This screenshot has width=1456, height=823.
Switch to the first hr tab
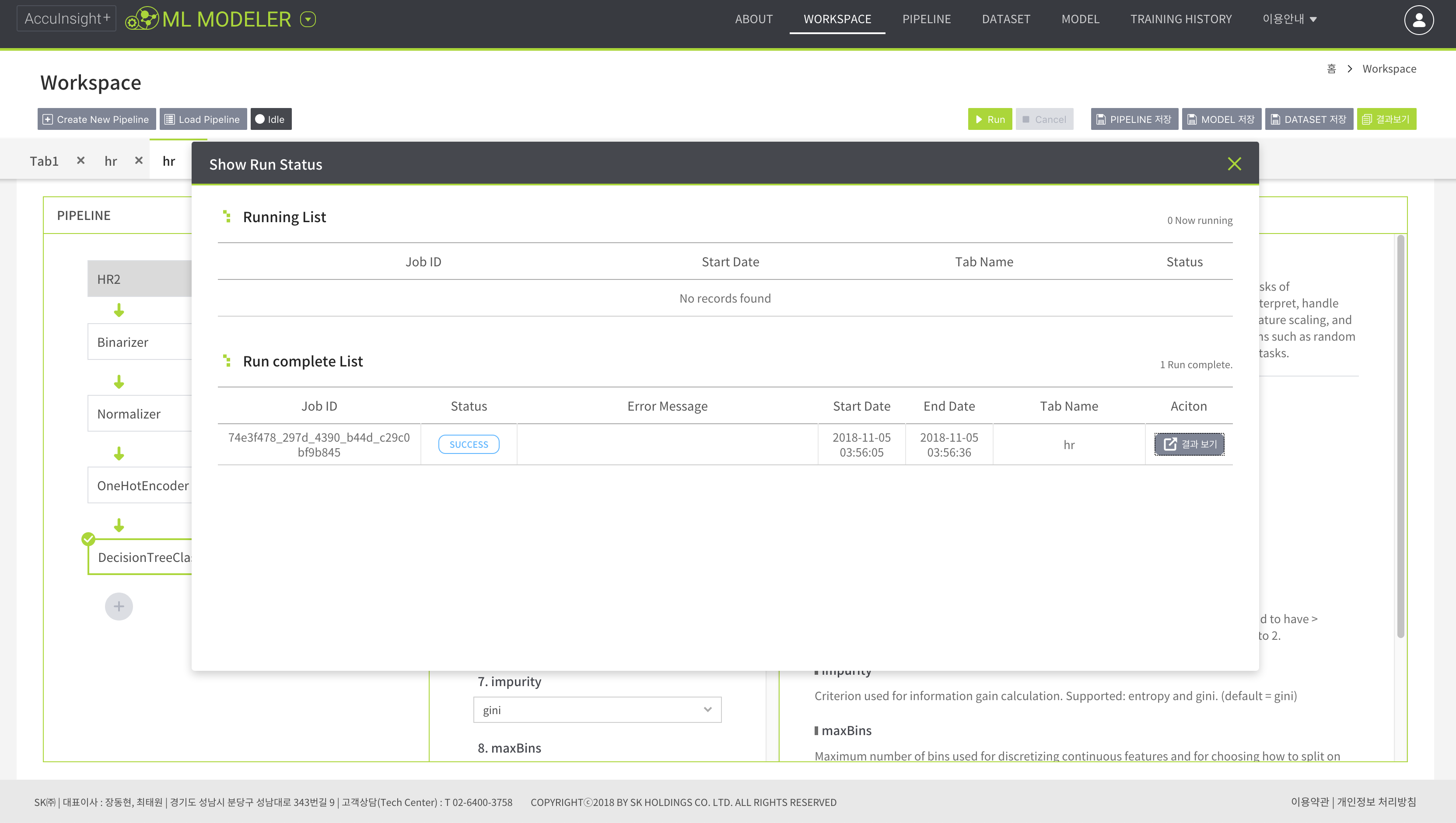point(111,161)
